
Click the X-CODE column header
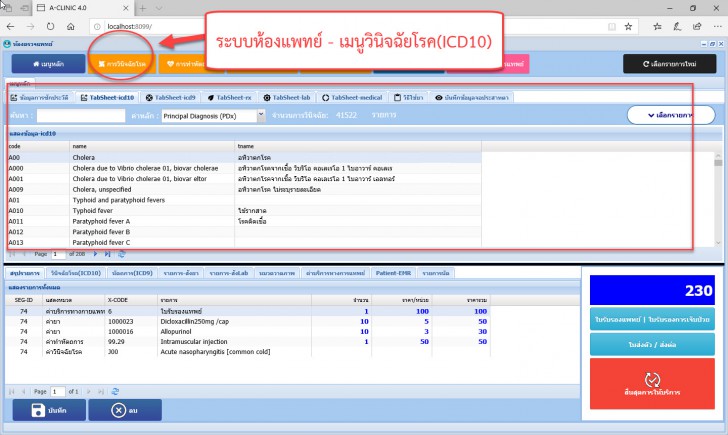coord(131,300)
